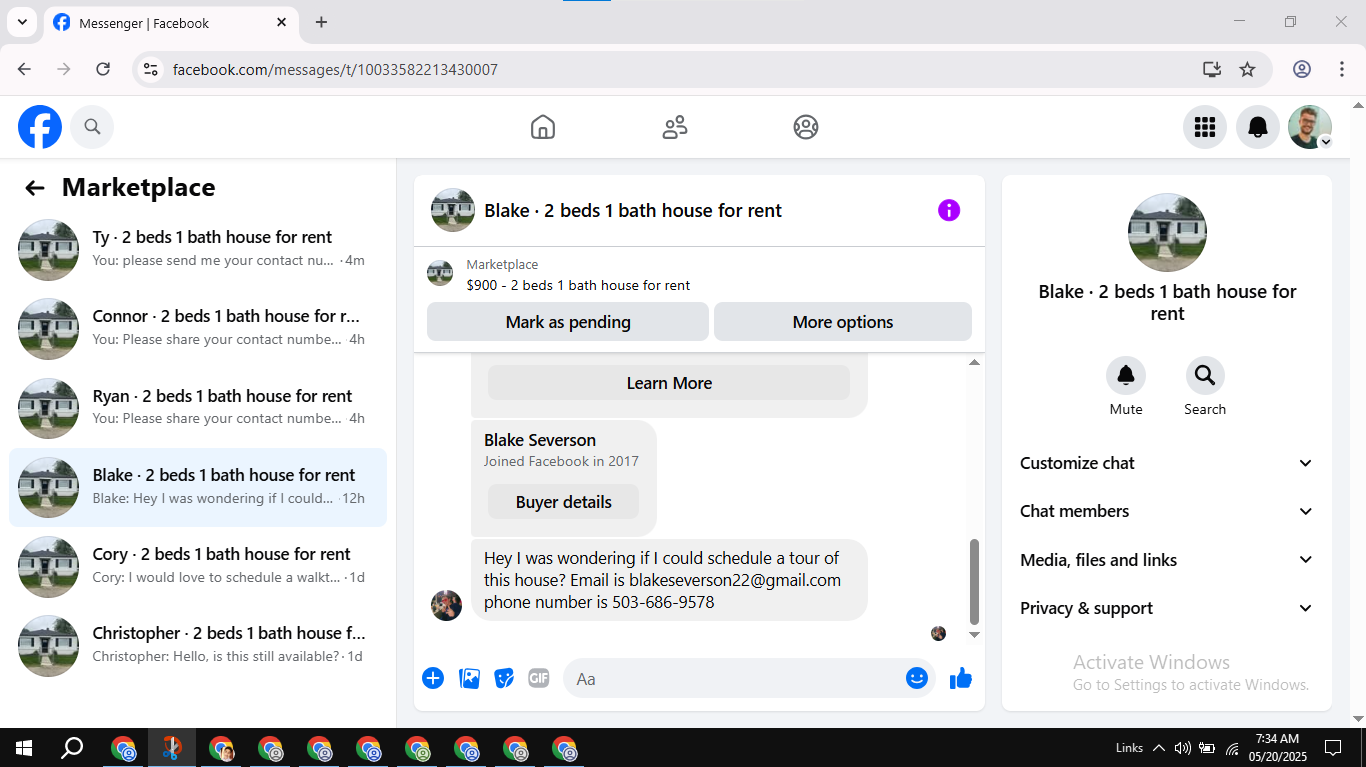Mute this chat using the bell icon
The height and width of the screenshot is (767, 1366).
tap(1126, 375)
